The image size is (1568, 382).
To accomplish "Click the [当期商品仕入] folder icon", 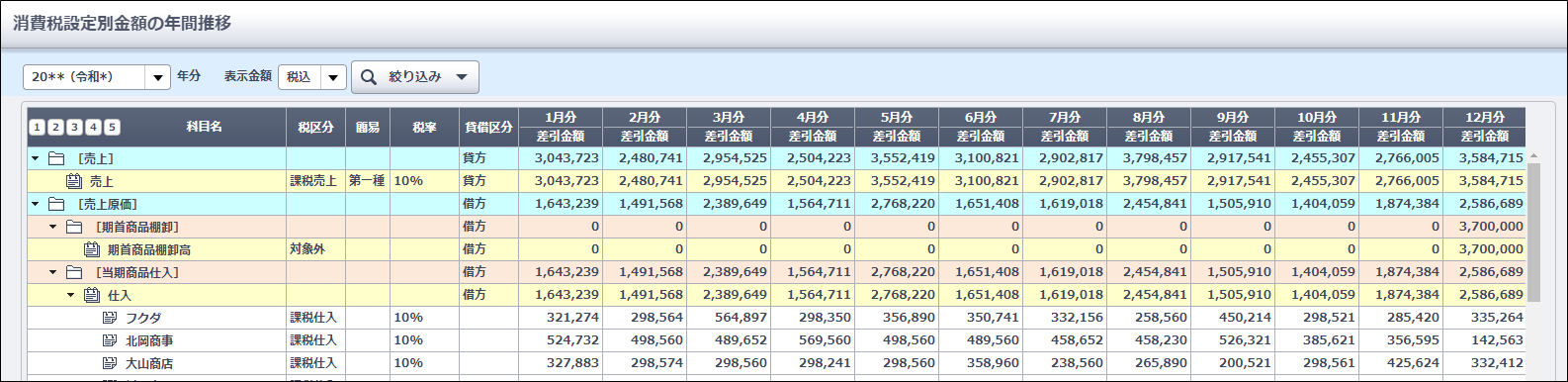I will pos(74,272).
